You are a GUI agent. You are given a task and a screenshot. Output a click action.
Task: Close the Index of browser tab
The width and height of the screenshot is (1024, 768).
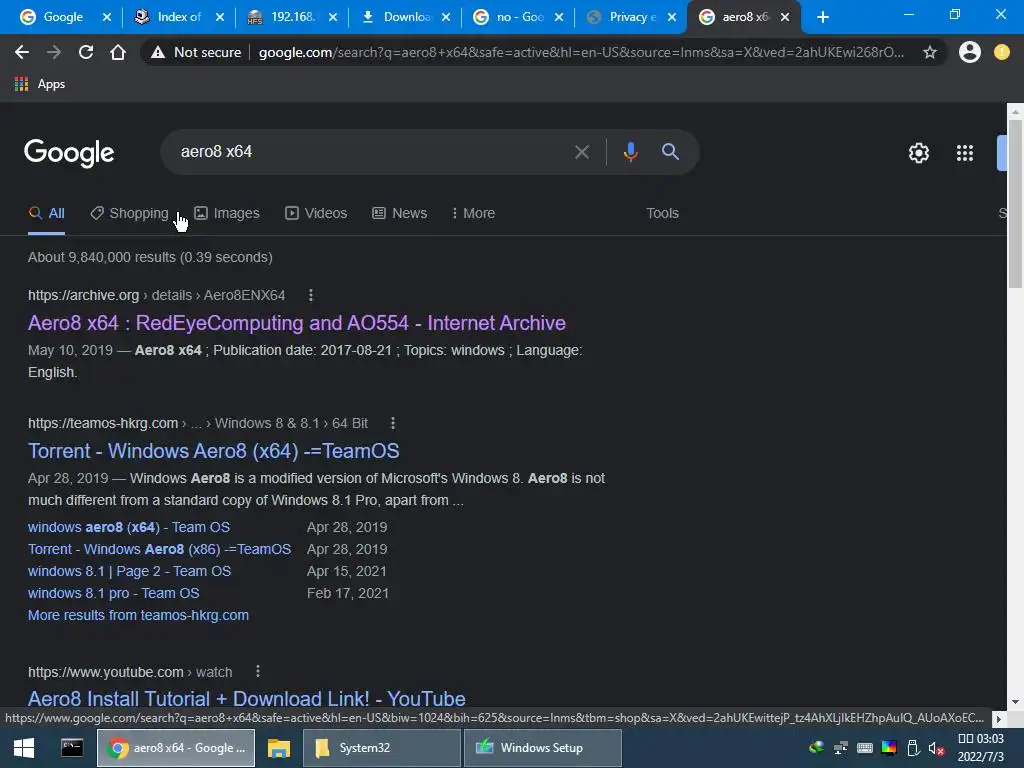pos(220,18)
